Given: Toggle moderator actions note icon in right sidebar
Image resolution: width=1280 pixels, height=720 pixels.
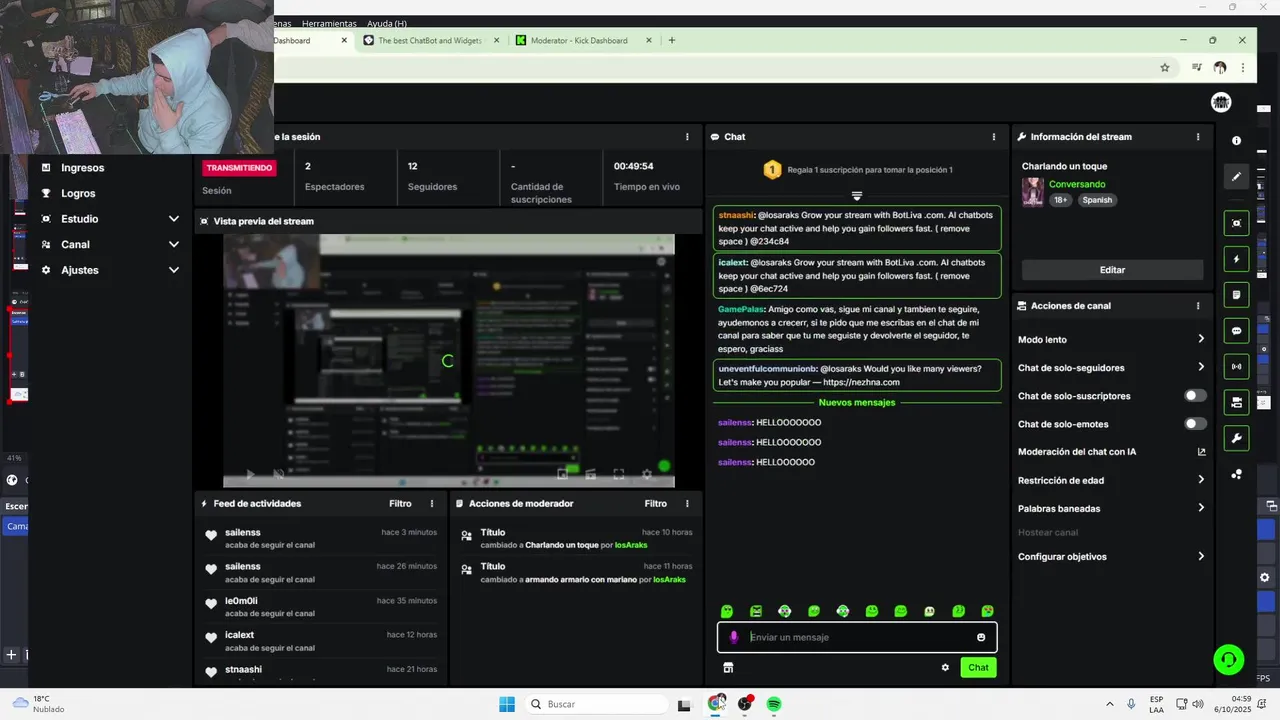Looking at the screenshot, I should [1236, 295].
